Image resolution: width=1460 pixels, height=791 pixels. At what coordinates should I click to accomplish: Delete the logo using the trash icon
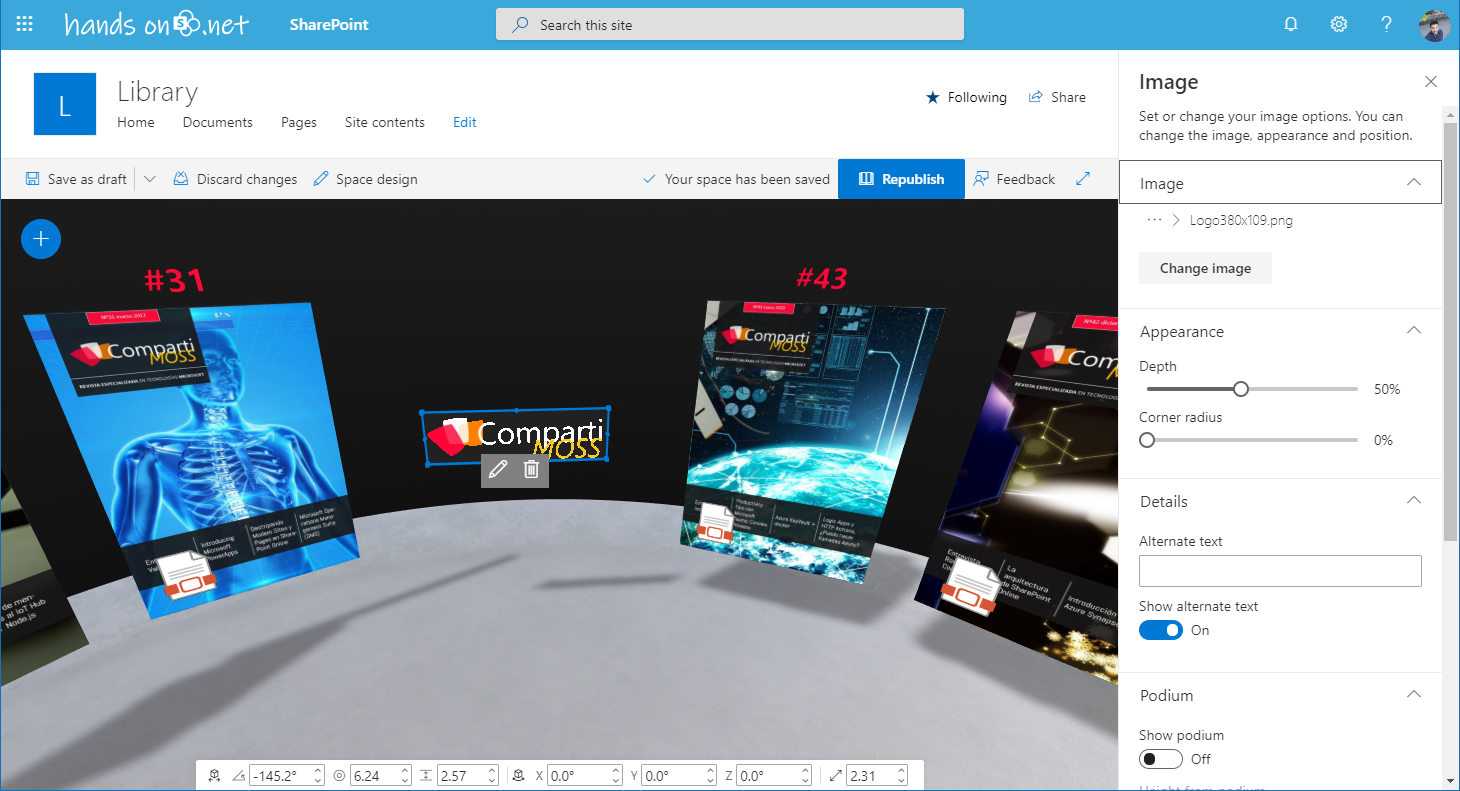532,469
